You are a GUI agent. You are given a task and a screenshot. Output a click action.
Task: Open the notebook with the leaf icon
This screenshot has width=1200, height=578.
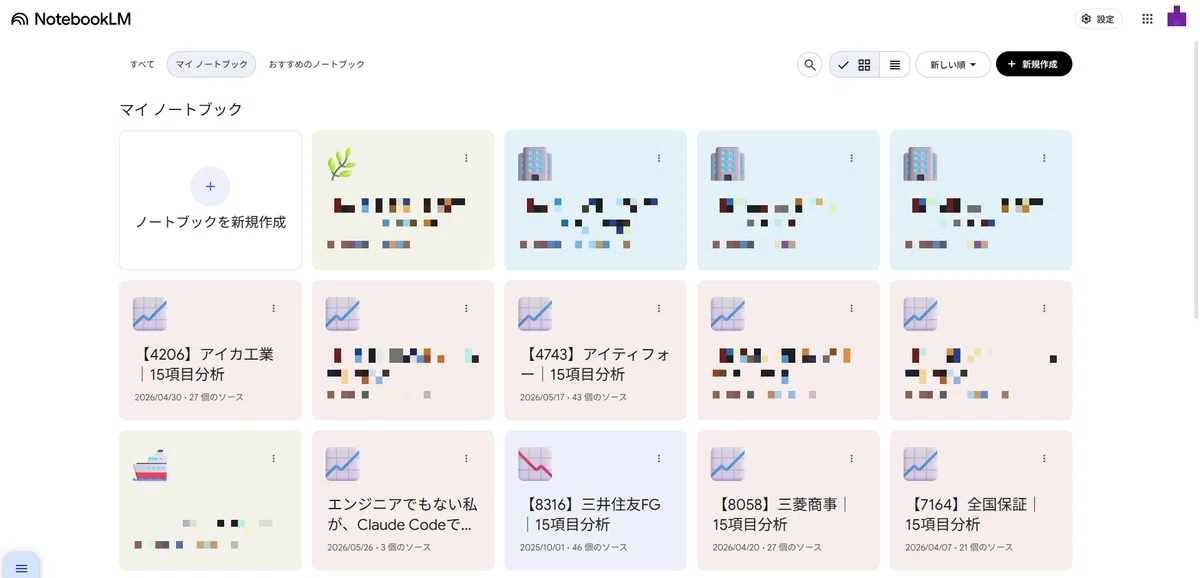pos(403,200)
